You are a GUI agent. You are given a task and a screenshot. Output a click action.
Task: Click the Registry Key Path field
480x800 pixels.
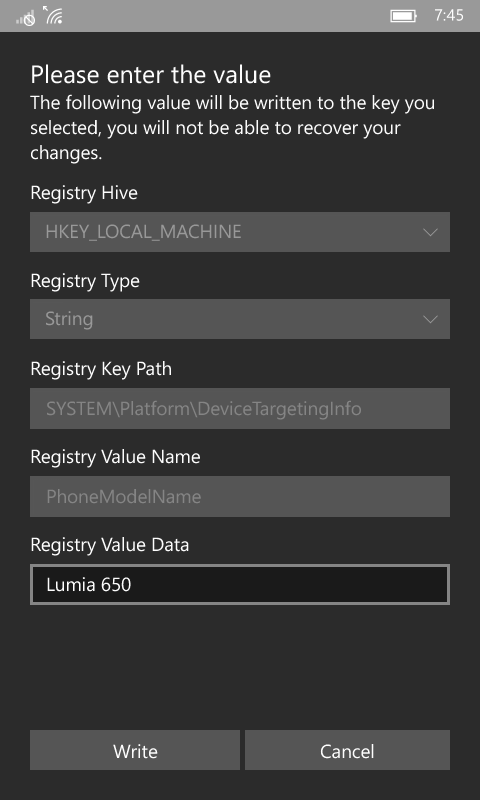pos(240,409)
